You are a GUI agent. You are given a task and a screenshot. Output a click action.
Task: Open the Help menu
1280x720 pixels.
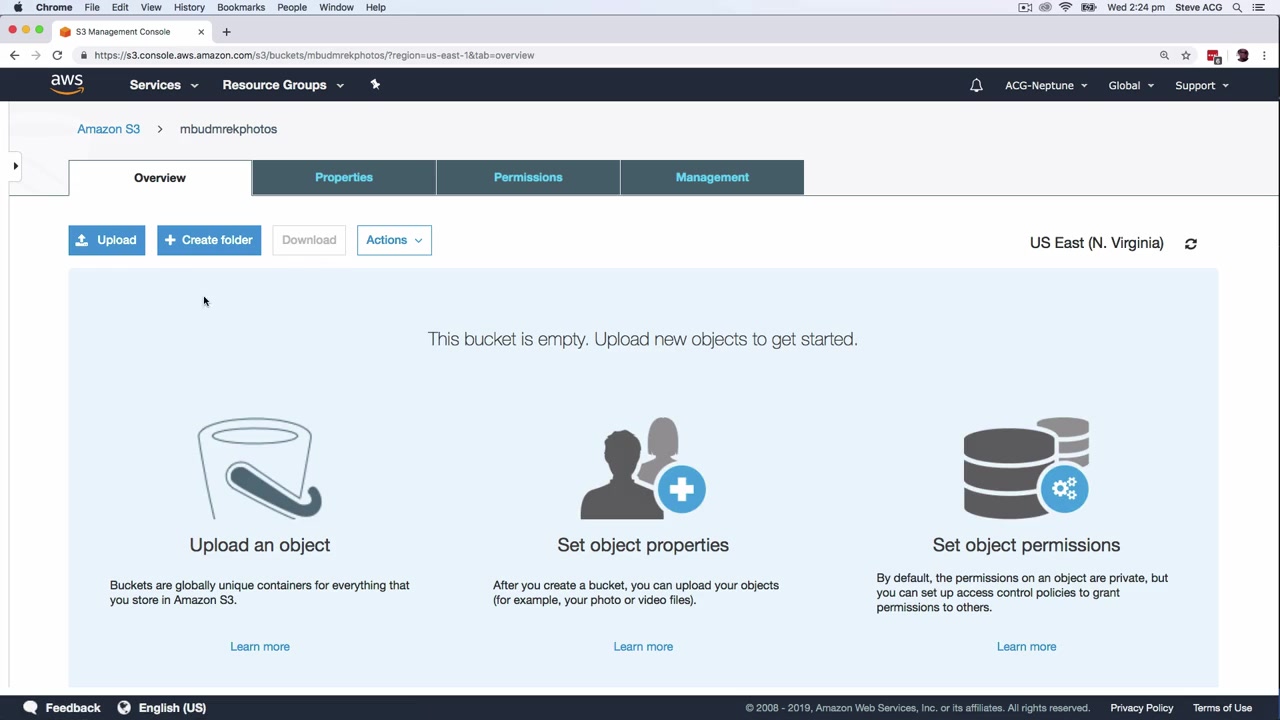(x=376, y=7)
